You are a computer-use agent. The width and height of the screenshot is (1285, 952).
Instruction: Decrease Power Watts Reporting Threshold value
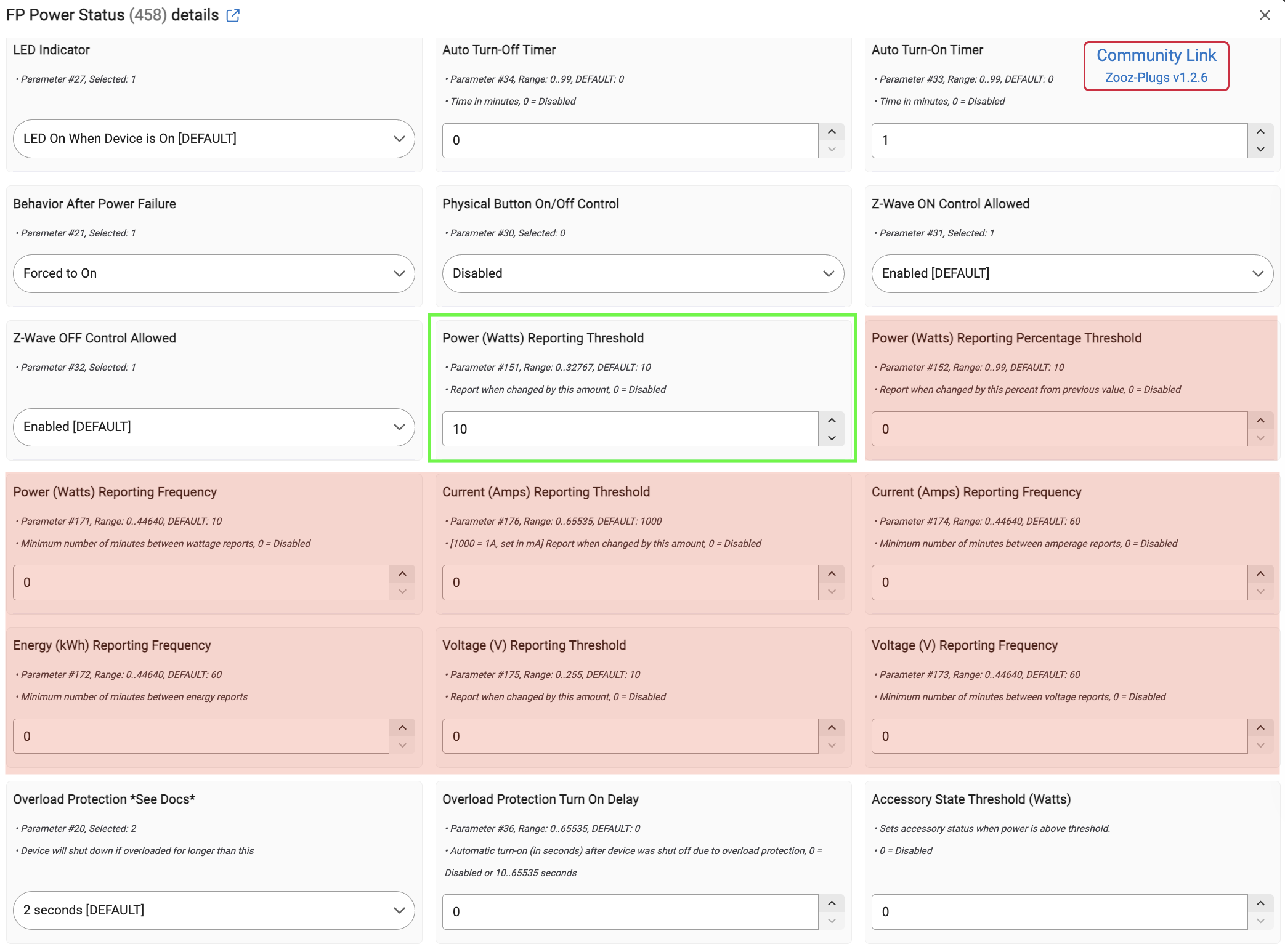pyautogui.click(x=832, y=438)
